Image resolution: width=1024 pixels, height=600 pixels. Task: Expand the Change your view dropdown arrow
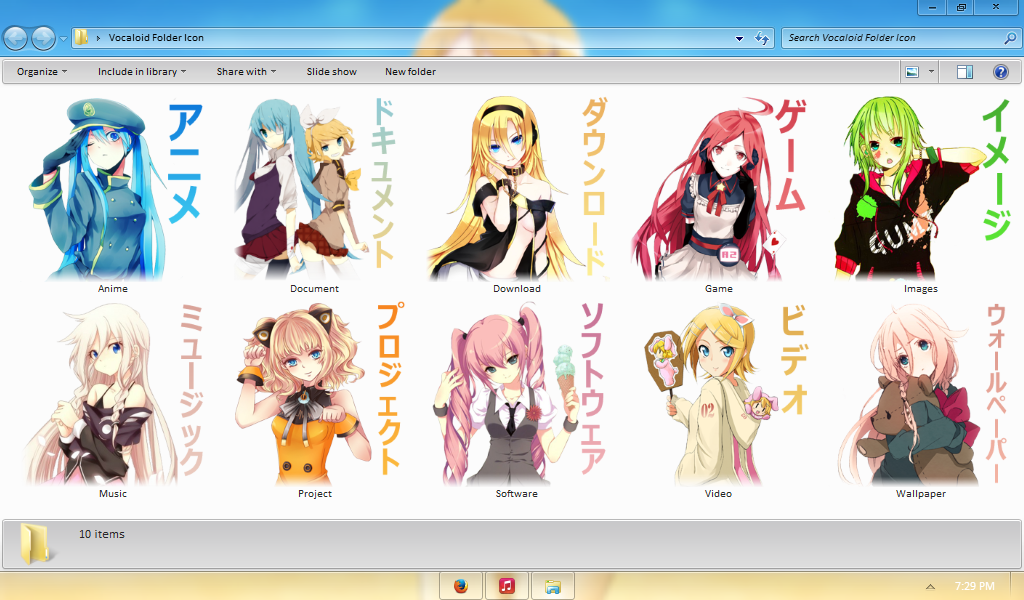tap(930, 71)
